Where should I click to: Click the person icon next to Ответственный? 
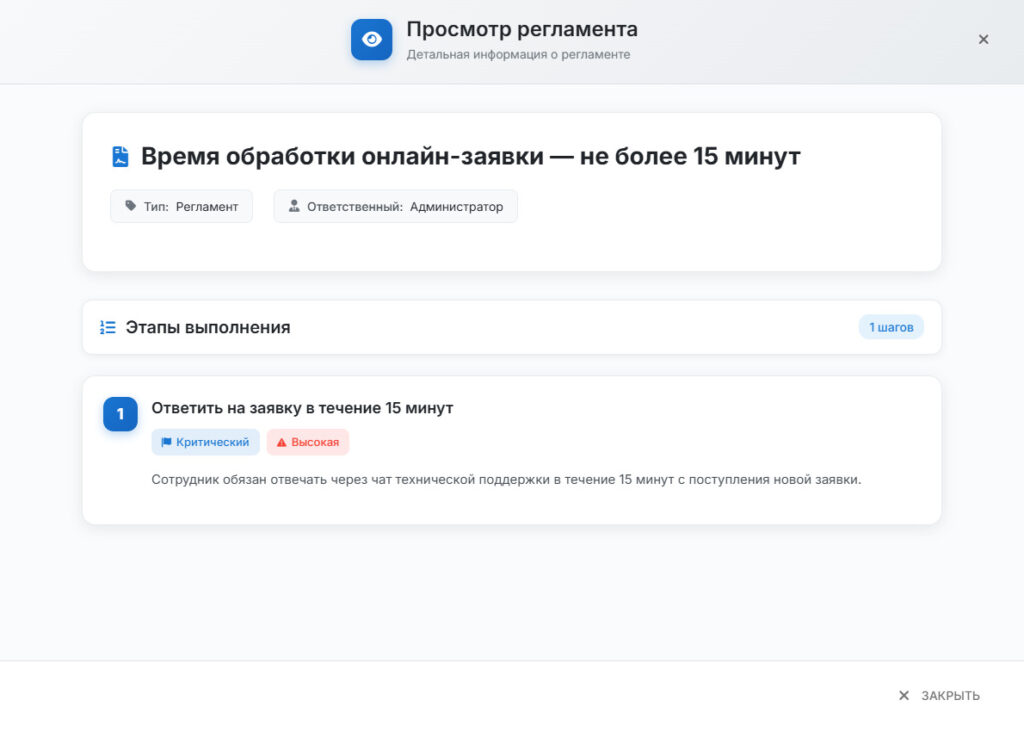[x=294, y=206]
